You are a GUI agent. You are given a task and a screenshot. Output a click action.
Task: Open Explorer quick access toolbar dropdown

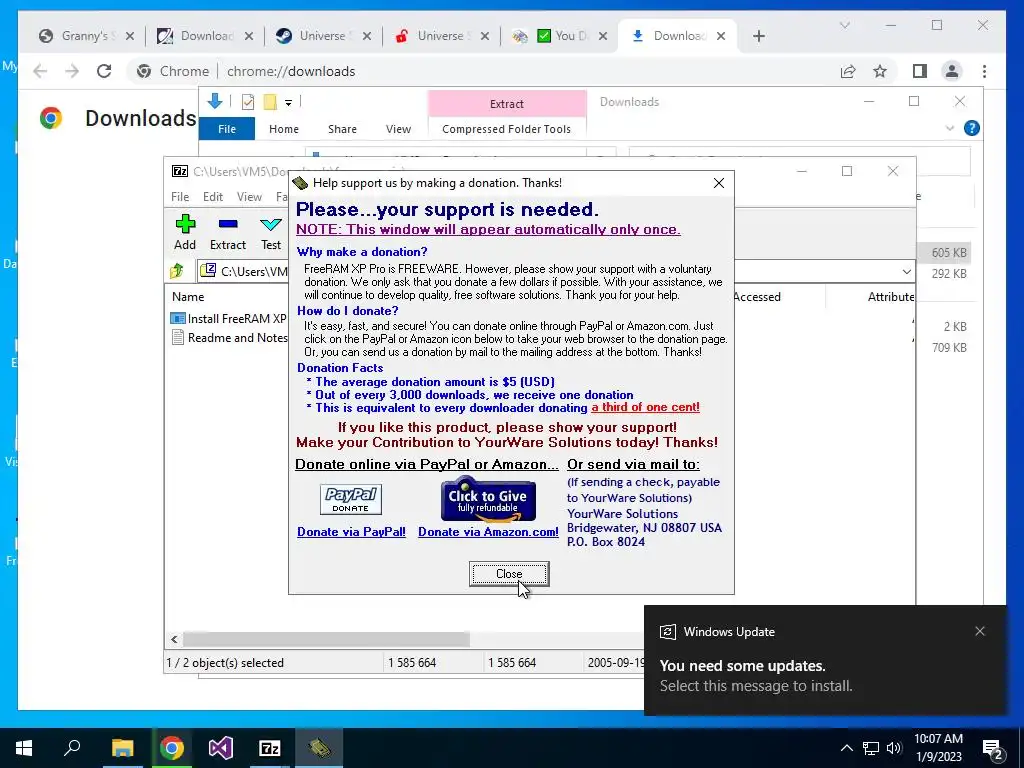coord(288,102)
